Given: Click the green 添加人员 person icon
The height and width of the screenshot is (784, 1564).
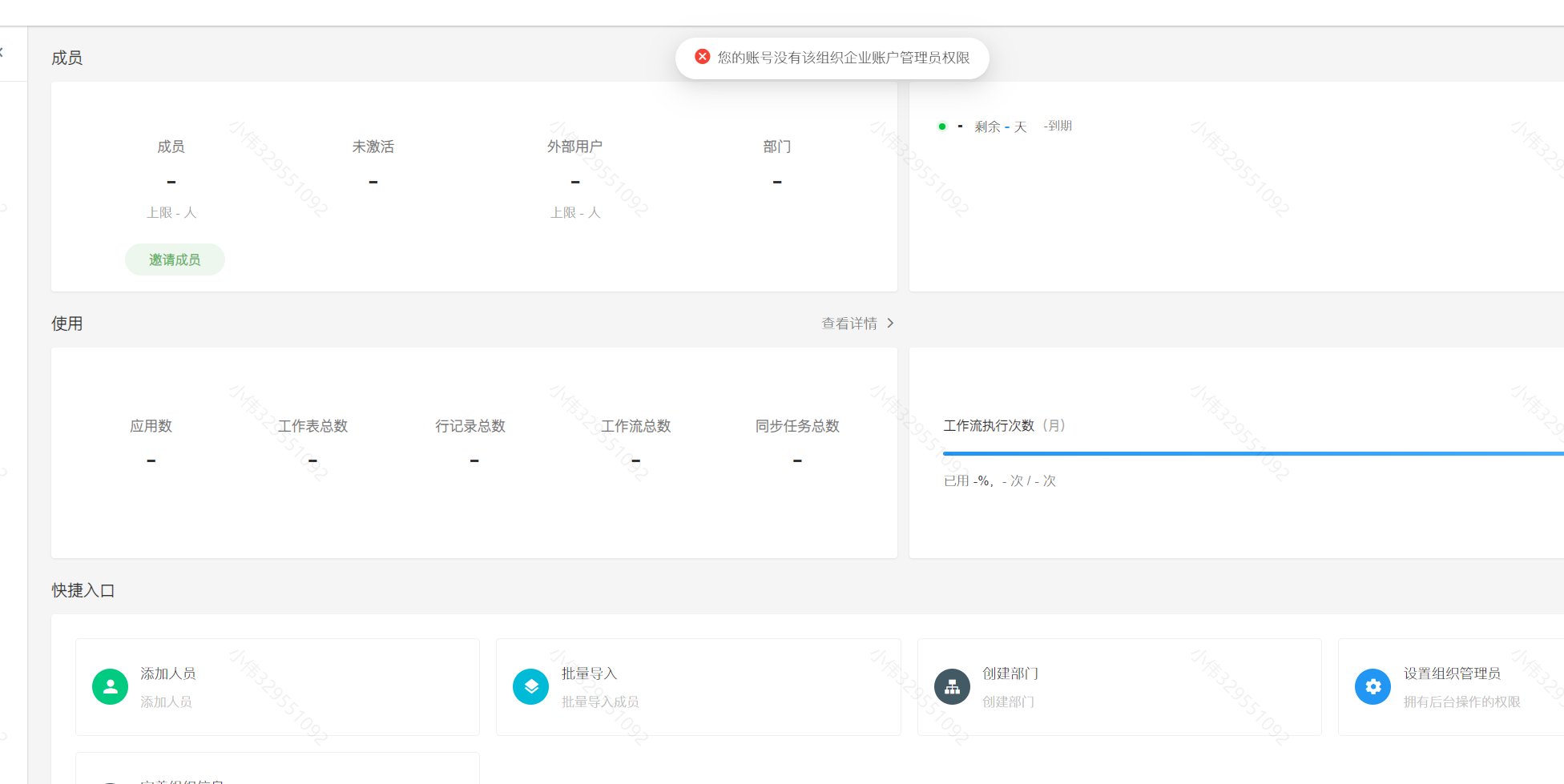Looking at the screenshot, I should click(110, 687).
